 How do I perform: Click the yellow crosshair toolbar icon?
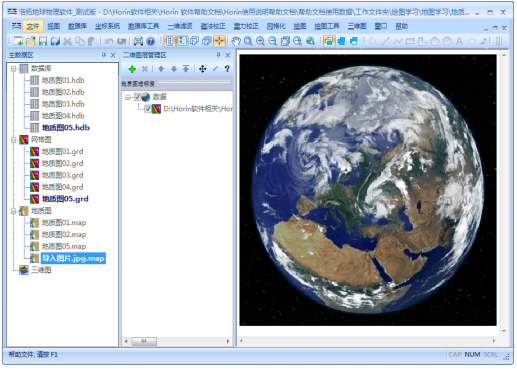219,41
